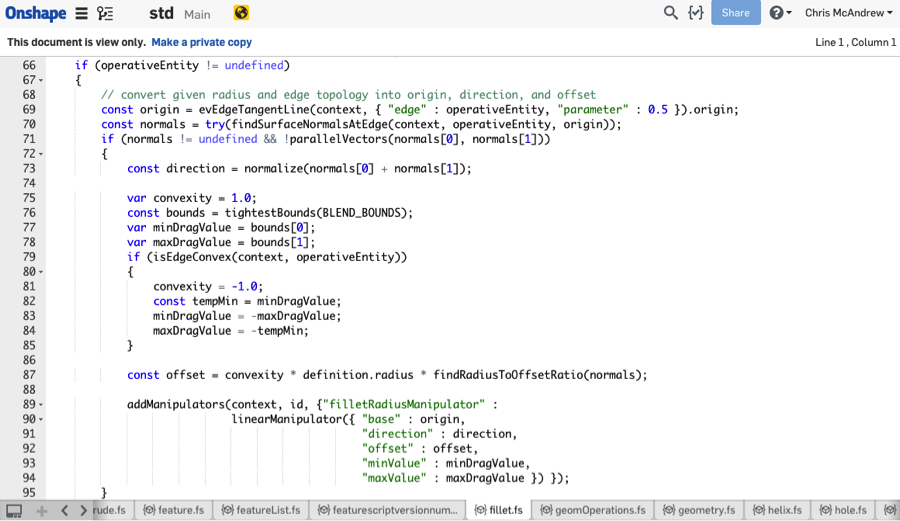Open the geometry.fs tab
Image resolution: width=900 pixels, height=521 pixels.
pyautogui.click(x=699, y=510)
